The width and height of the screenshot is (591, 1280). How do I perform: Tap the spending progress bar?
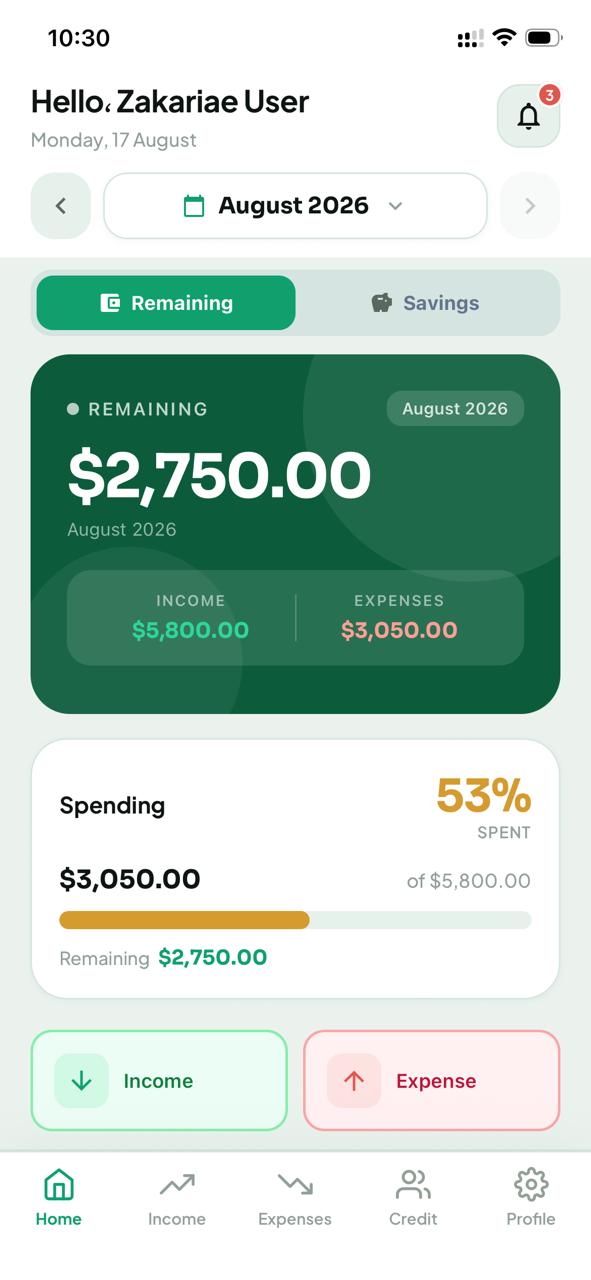click(295, 920)
